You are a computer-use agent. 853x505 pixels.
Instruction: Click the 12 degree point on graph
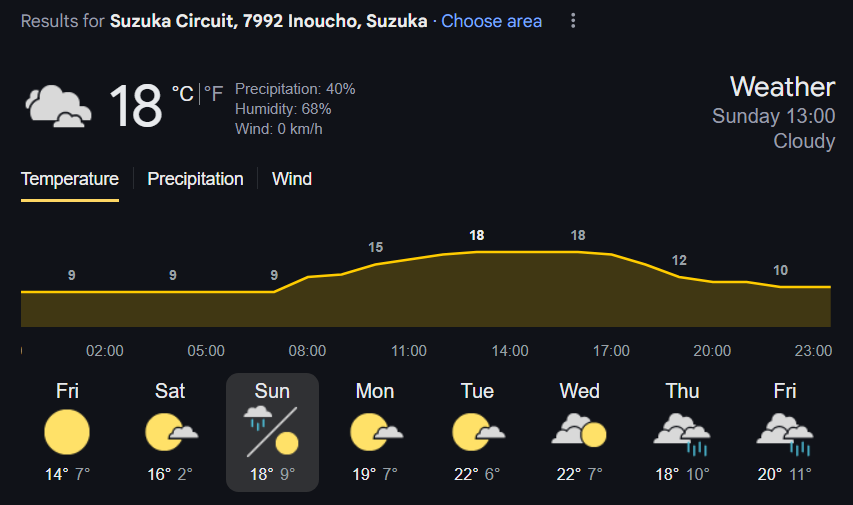coord(679,261)
